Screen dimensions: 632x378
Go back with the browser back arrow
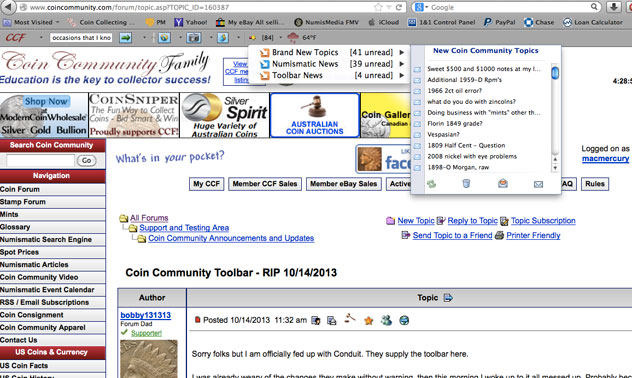[x=9, y=7]
